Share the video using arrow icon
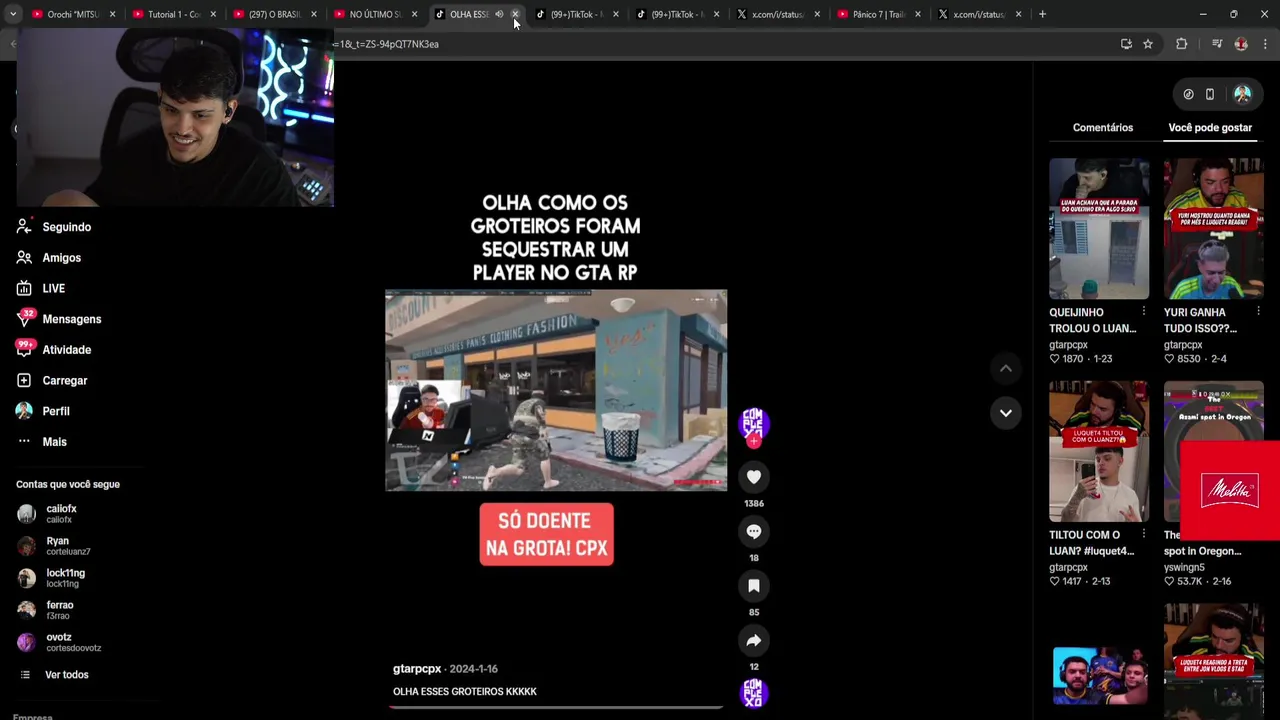 [754, 640]
